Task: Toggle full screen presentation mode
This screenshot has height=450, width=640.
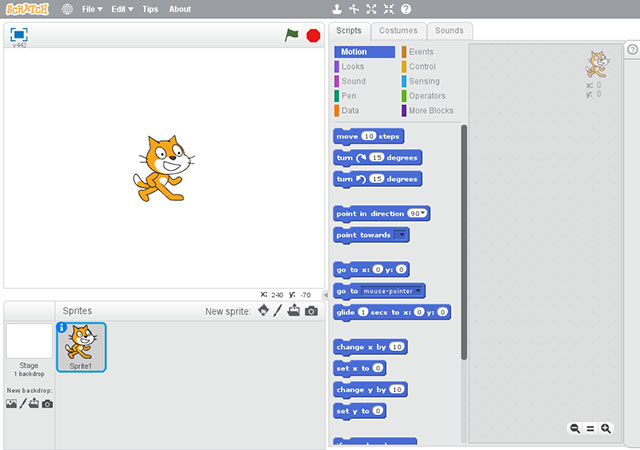Action: tap(19, 34)
